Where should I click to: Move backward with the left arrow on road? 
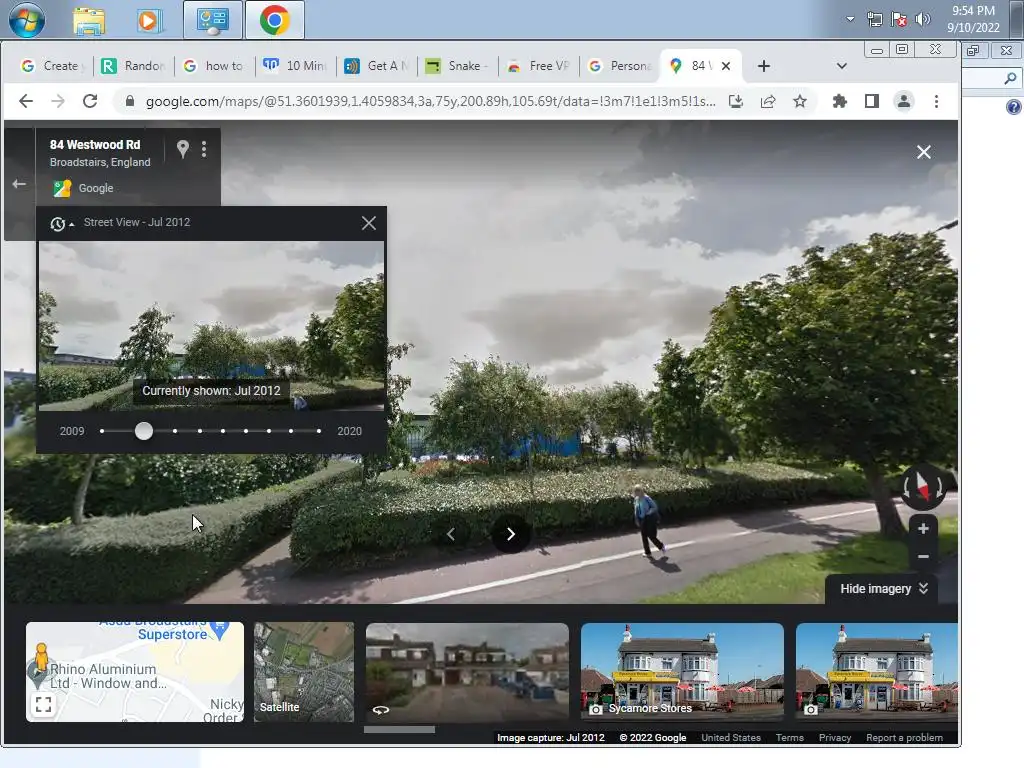[x=451, y=534]
